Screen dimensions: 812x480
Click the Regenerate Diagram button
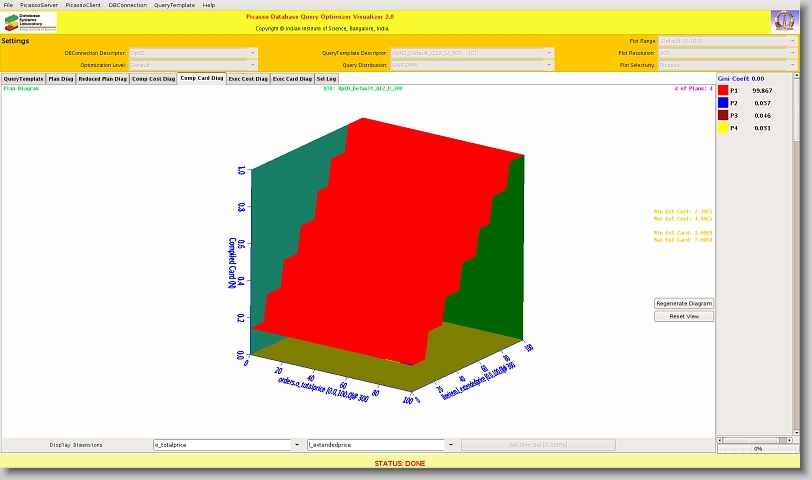(684, 303)
